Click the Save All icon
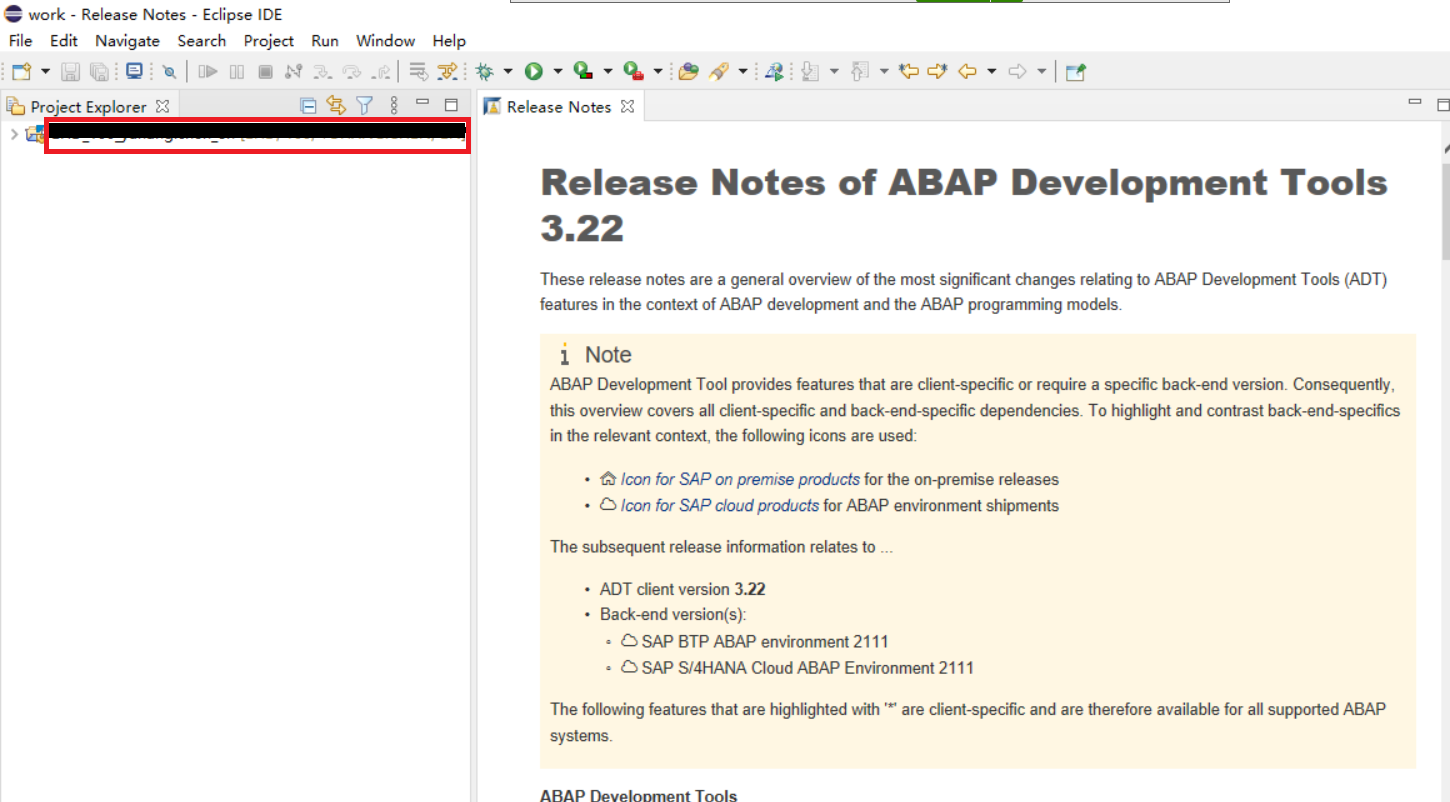This screenshot has height=802, width=1450. tap(98, 71)
